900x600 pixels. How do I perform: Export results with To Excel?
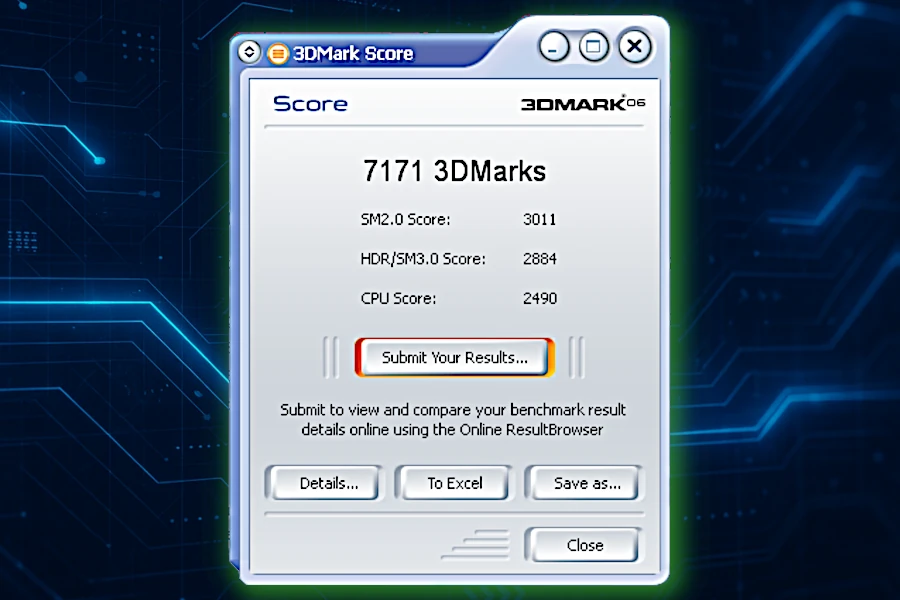pos(454,483)
